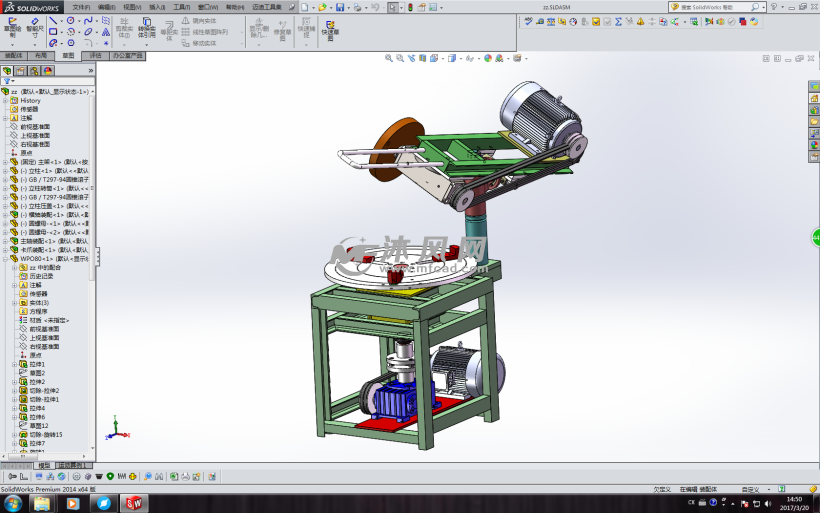The width and height of the screenshot is (820, 513).
Task: Select the Corner Rectangle sketch tool
Action: click(53, 32)
